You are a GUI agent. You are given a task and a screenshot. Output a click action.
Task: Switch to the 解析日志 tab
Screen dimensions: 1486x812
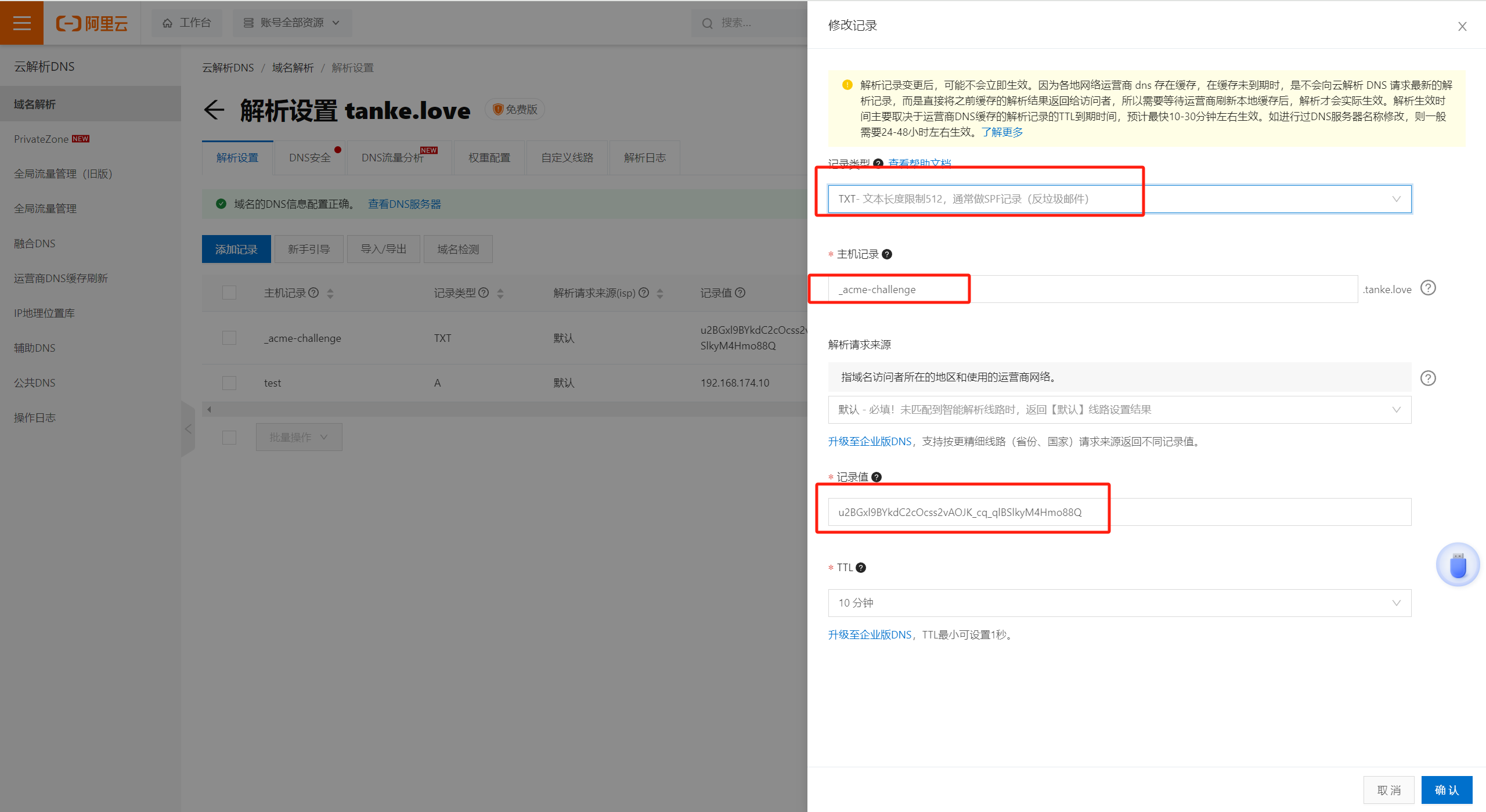coord(644,158)
